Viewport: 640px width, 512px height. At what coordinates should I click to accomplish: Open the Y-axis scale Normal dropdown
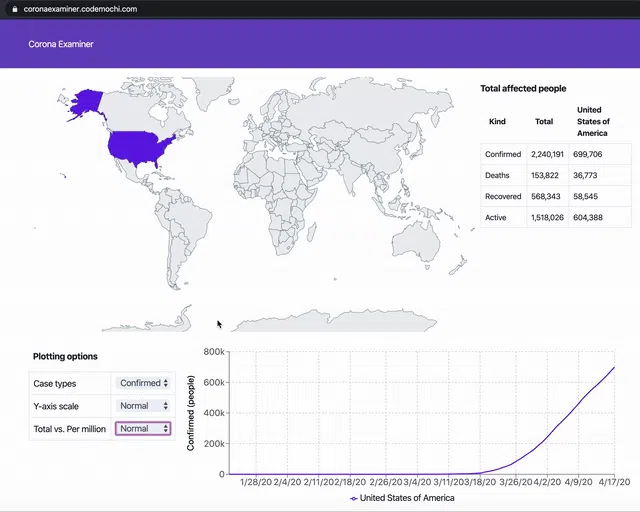[x=143, y=406]
